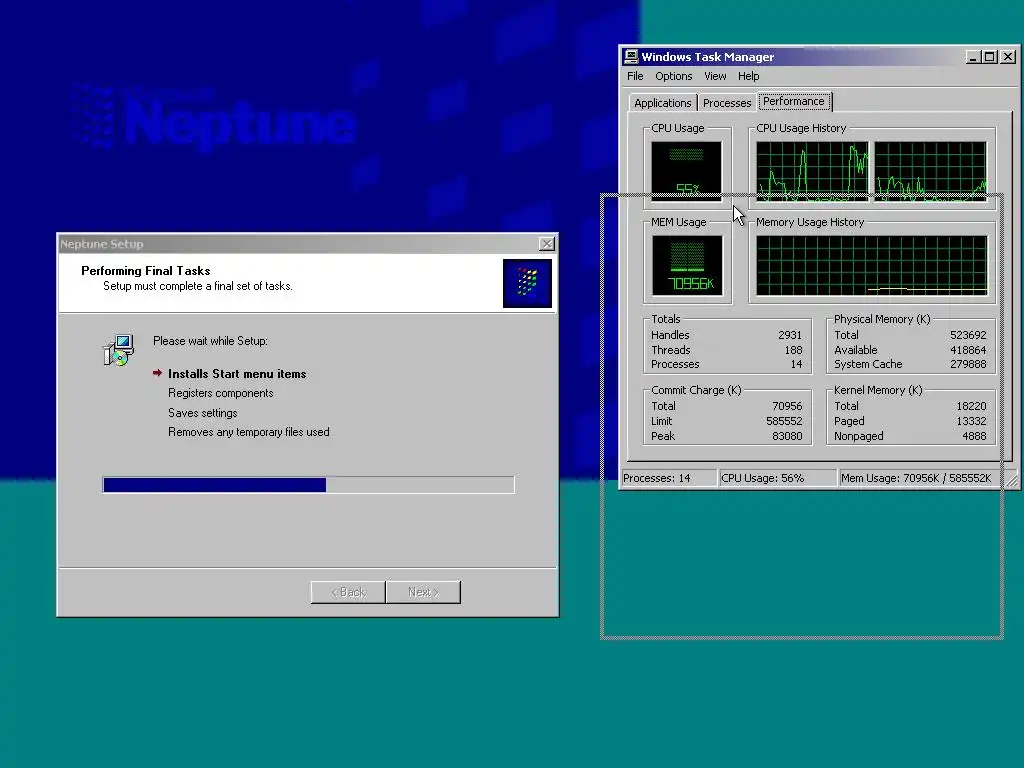Image resolution: width=1024 pixels, height=768 pixels.
Task: Click Physical Memory Total value 523692
Action: point(968,335)
